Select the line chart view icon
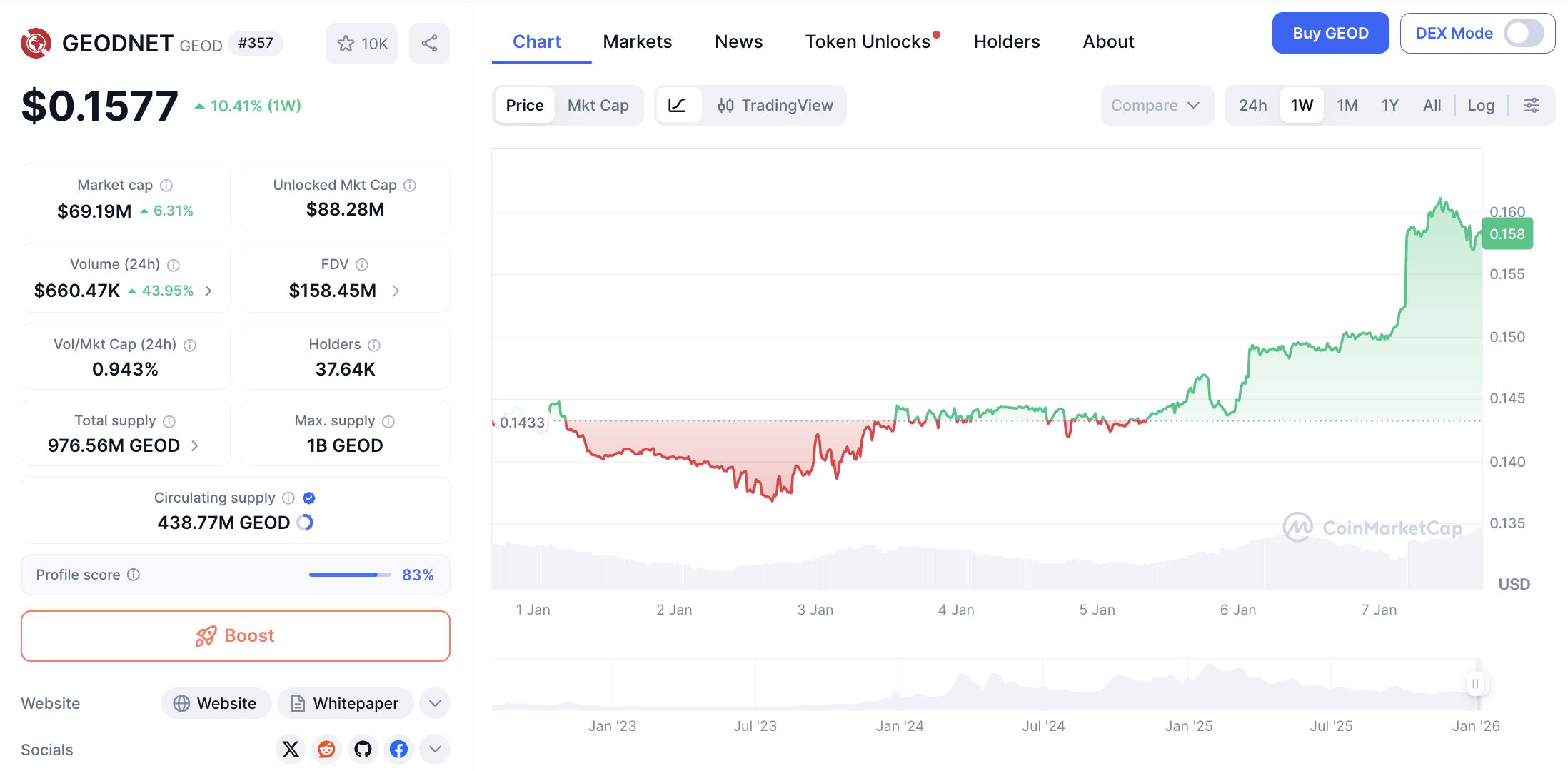 pyautogui.click(x=678, y=106)
